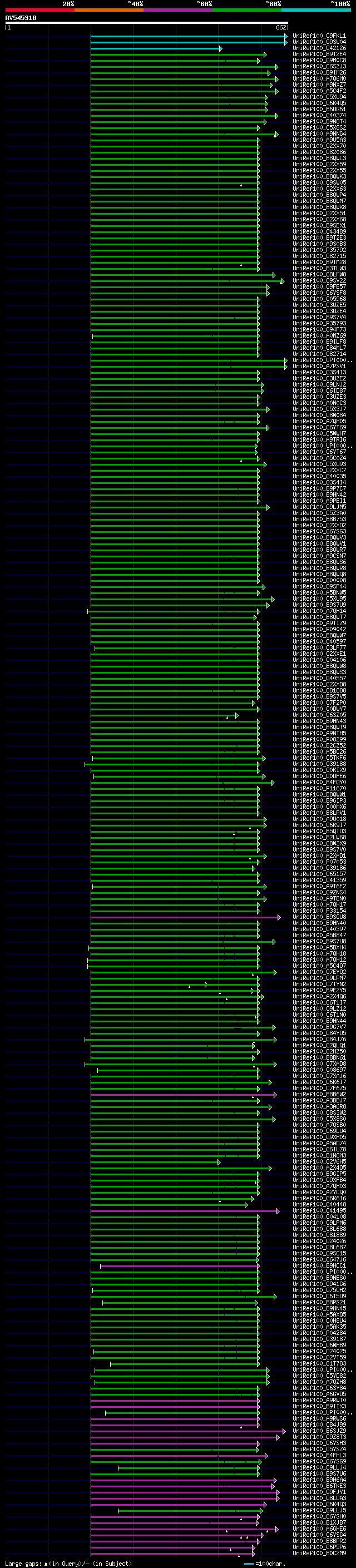Select hit label UniRef100_P09042
Image resolution: width=356 pixels, height=1568 pixels.
[319, 630]
